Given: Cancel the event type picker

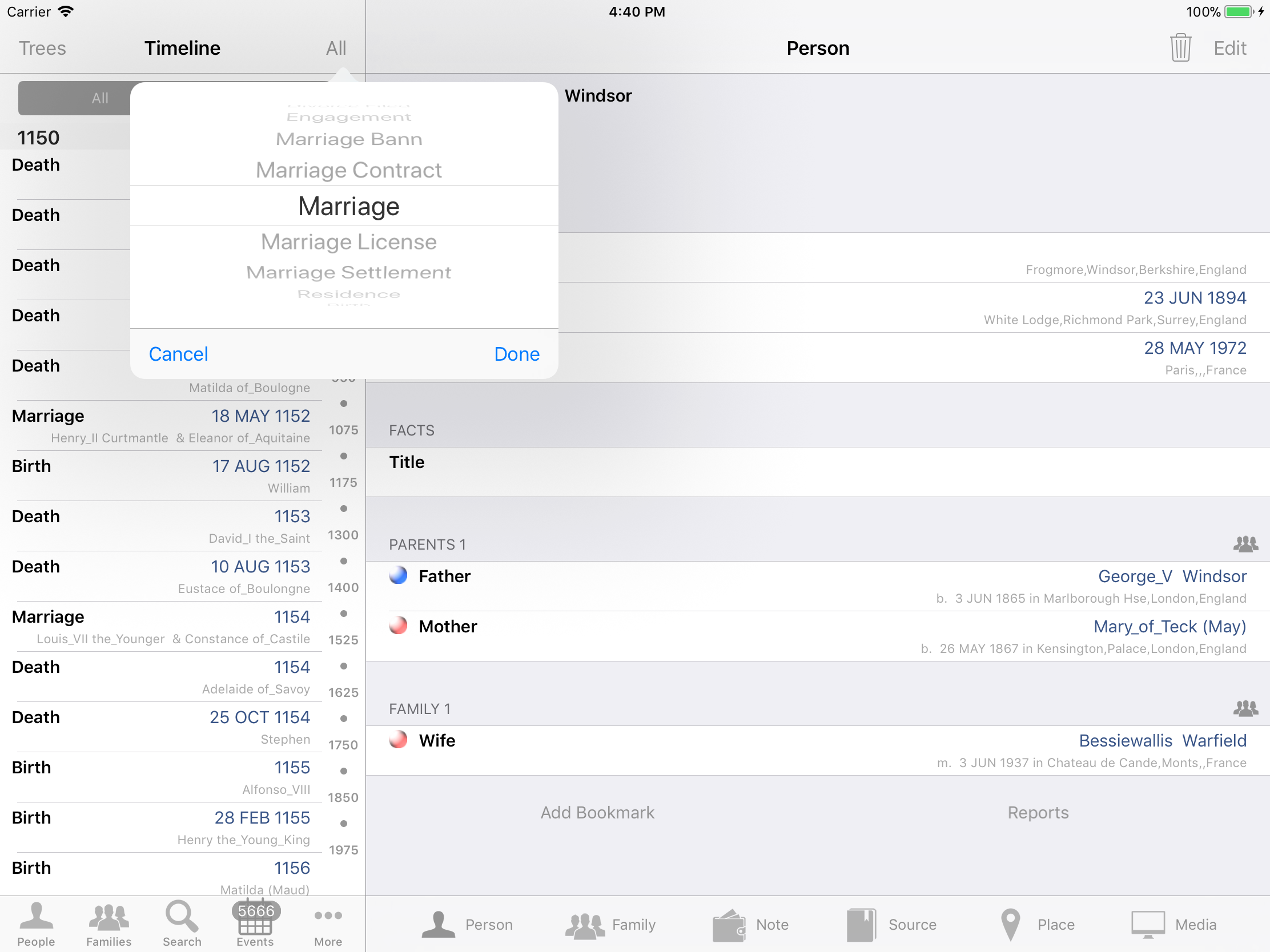Looking at the screenshot, I should click(x=178, y=354).
